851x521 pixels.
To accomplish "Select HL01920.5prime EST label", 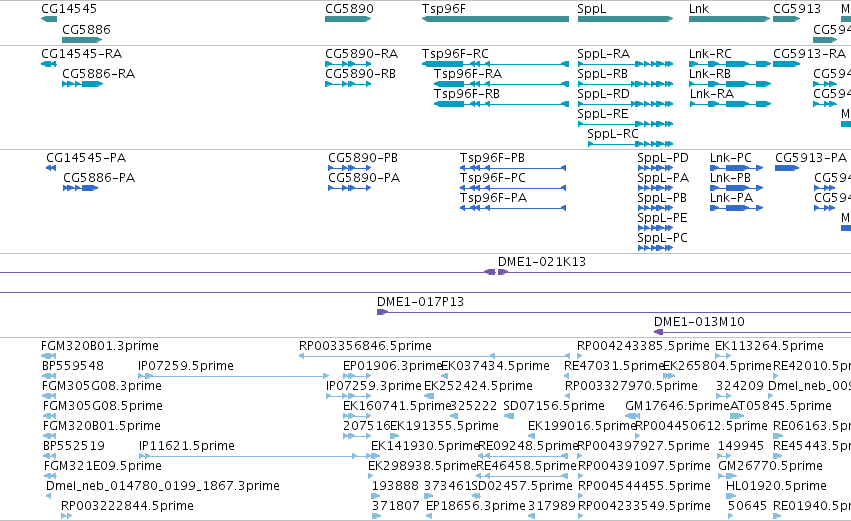I will coord(776,486).
